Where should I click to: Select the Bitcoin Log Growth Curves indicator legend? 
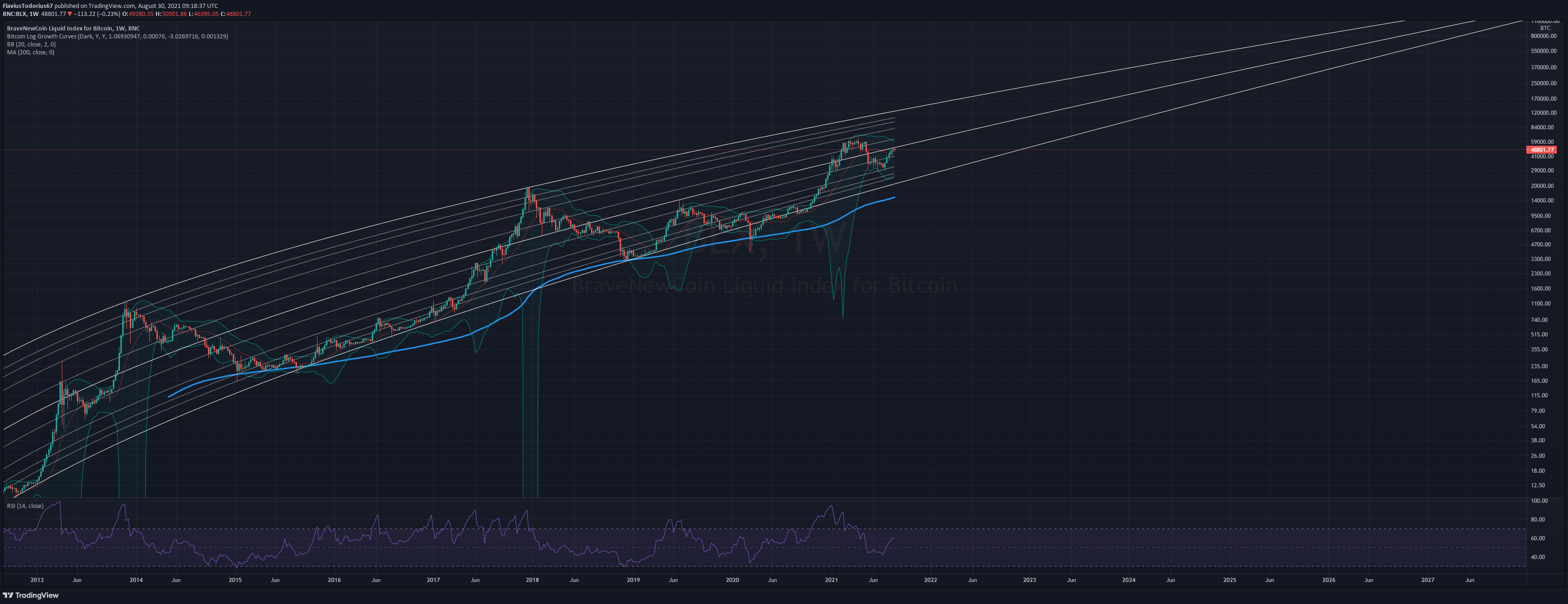(118, 37)
